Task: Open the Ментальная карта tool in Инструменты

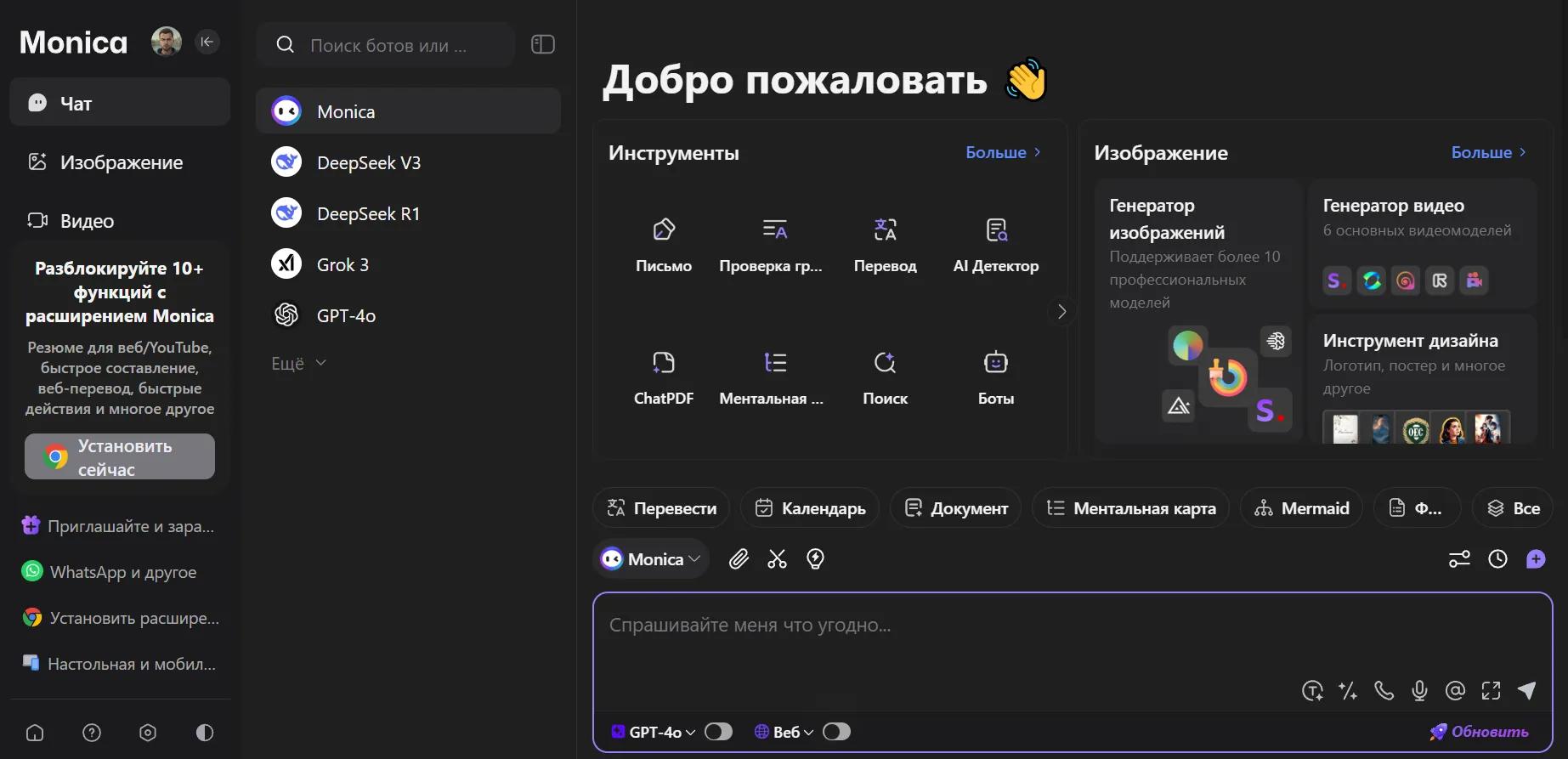Action: point(771,378)
